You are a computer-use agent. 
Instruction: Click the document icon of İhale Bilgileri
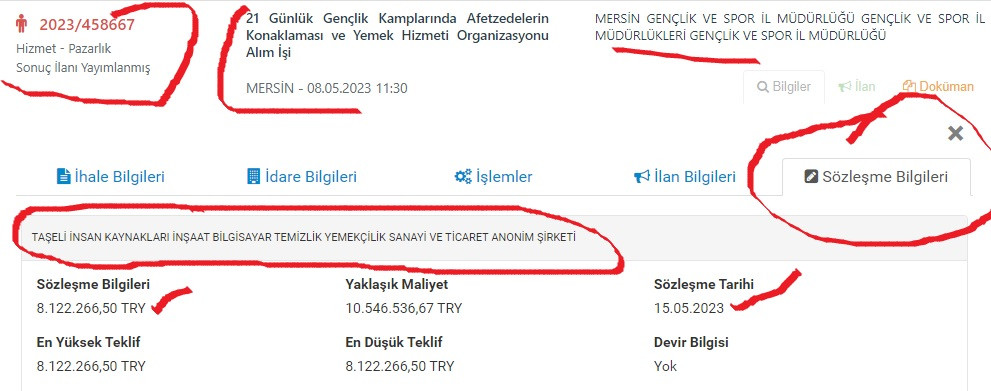[x=63, y=176]
